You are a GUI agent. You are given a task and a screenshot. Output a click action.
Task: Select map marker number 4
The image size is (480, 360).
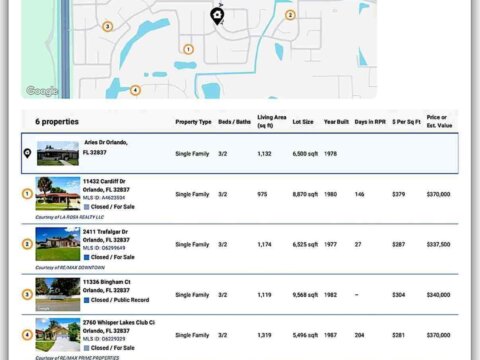[x=135, y=90]
